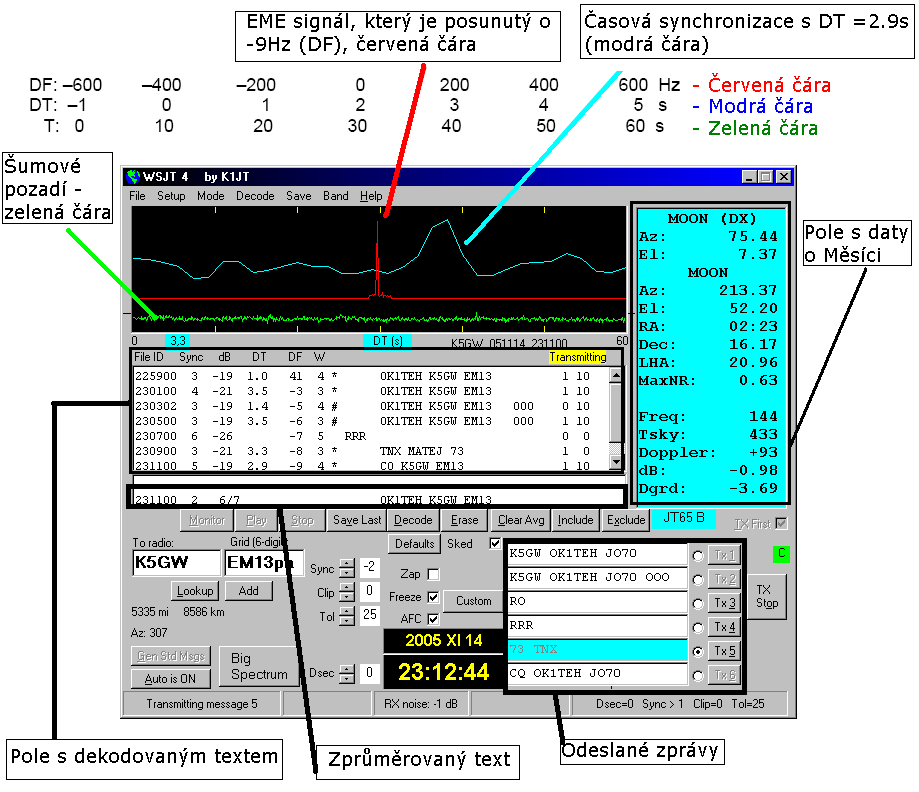Click the Monitor button
The height and width of the screenshot is (792, 919).
pos(207,520)
